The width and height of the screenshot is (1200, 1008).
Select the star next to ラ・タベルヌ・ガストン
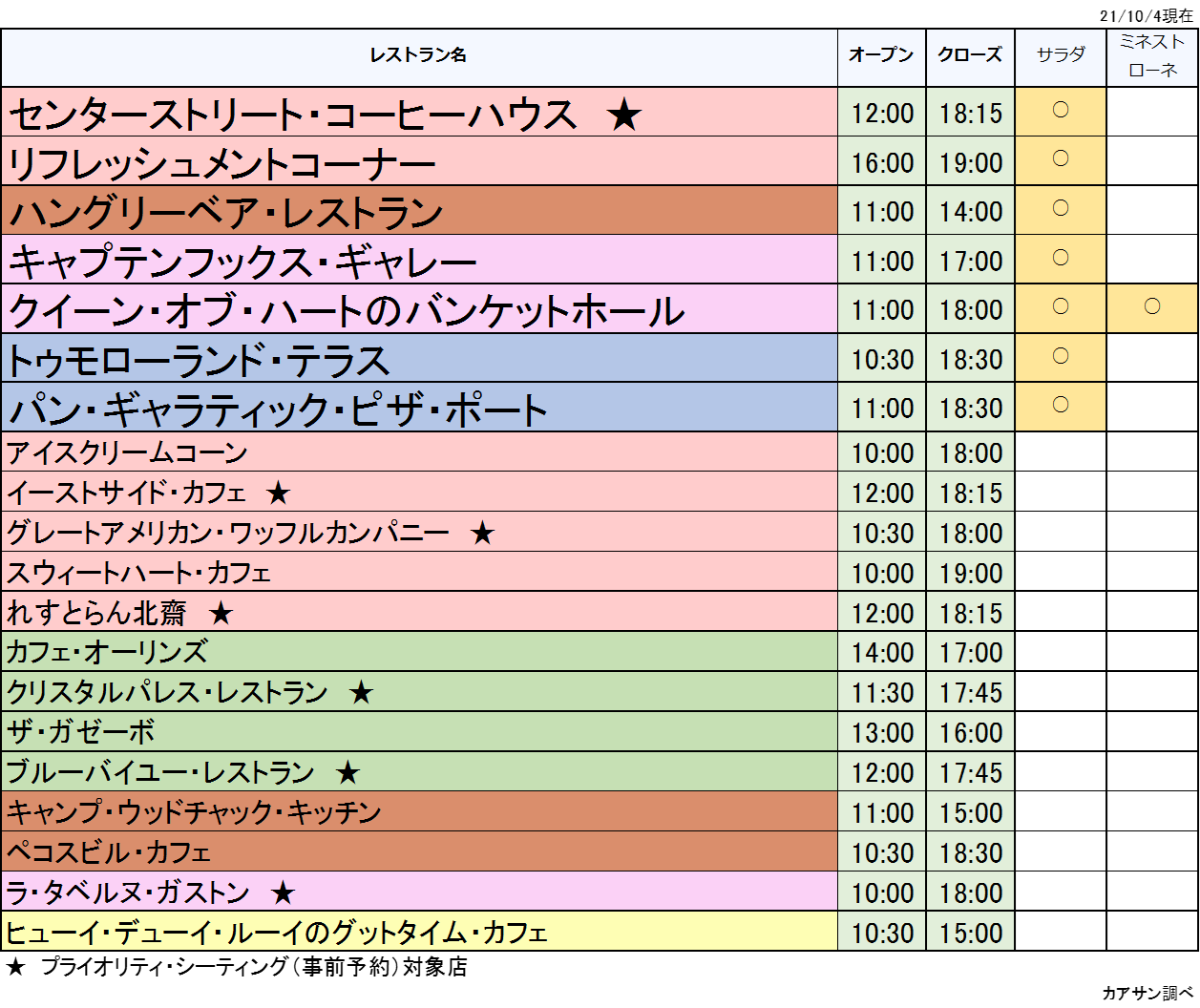coord(283,893)
